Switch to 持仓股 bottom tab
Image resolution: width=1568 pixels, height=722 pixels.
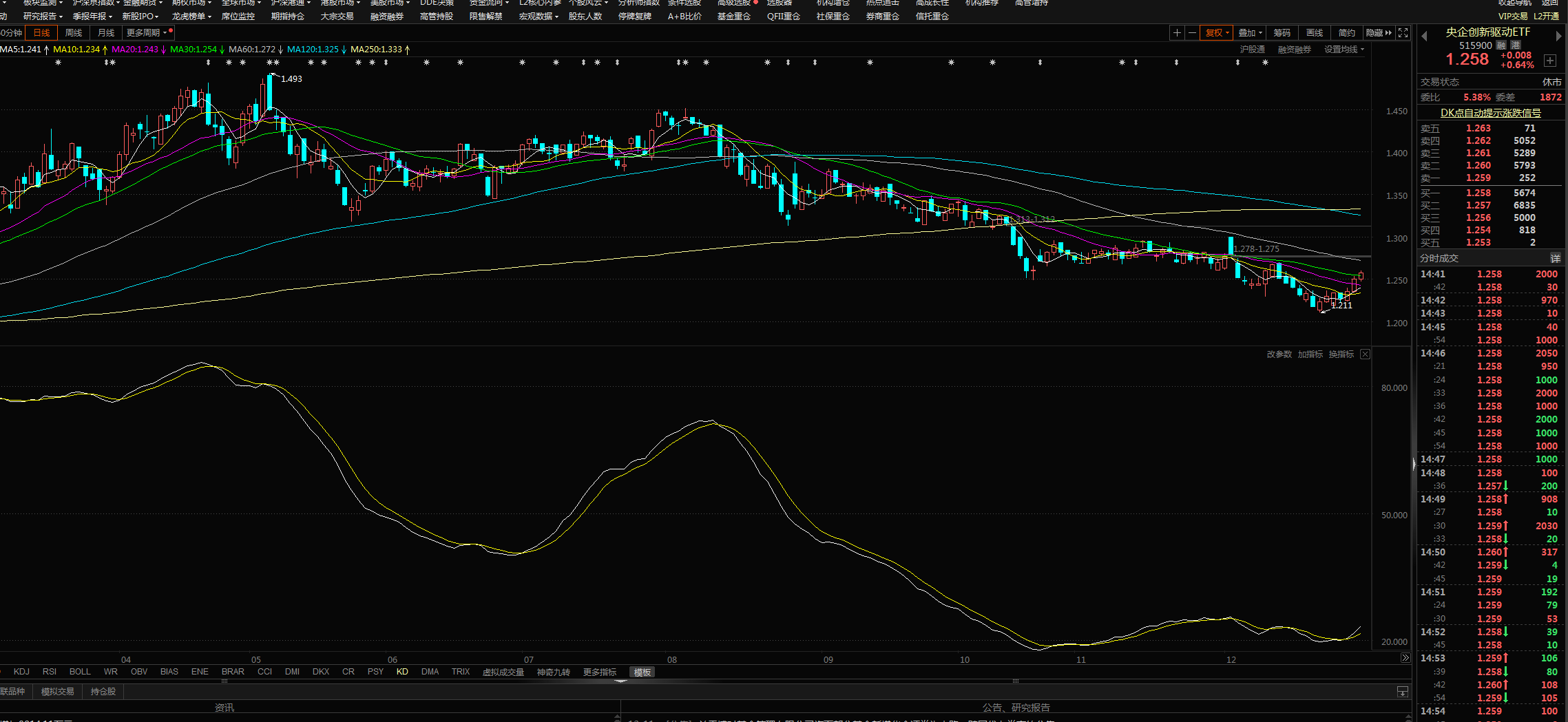click(x=103, y=692)
